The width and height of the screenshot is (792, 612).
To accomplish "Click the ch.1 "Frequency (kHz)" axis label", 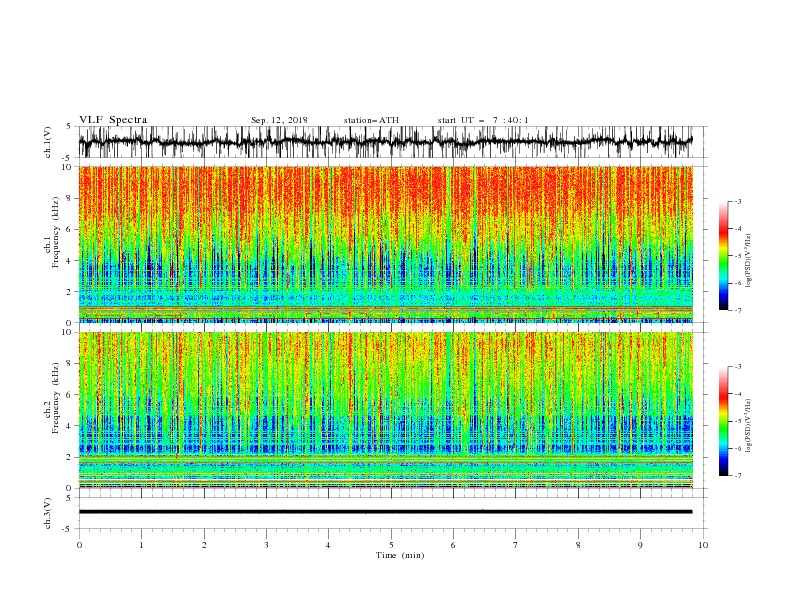I will point(56,232).
